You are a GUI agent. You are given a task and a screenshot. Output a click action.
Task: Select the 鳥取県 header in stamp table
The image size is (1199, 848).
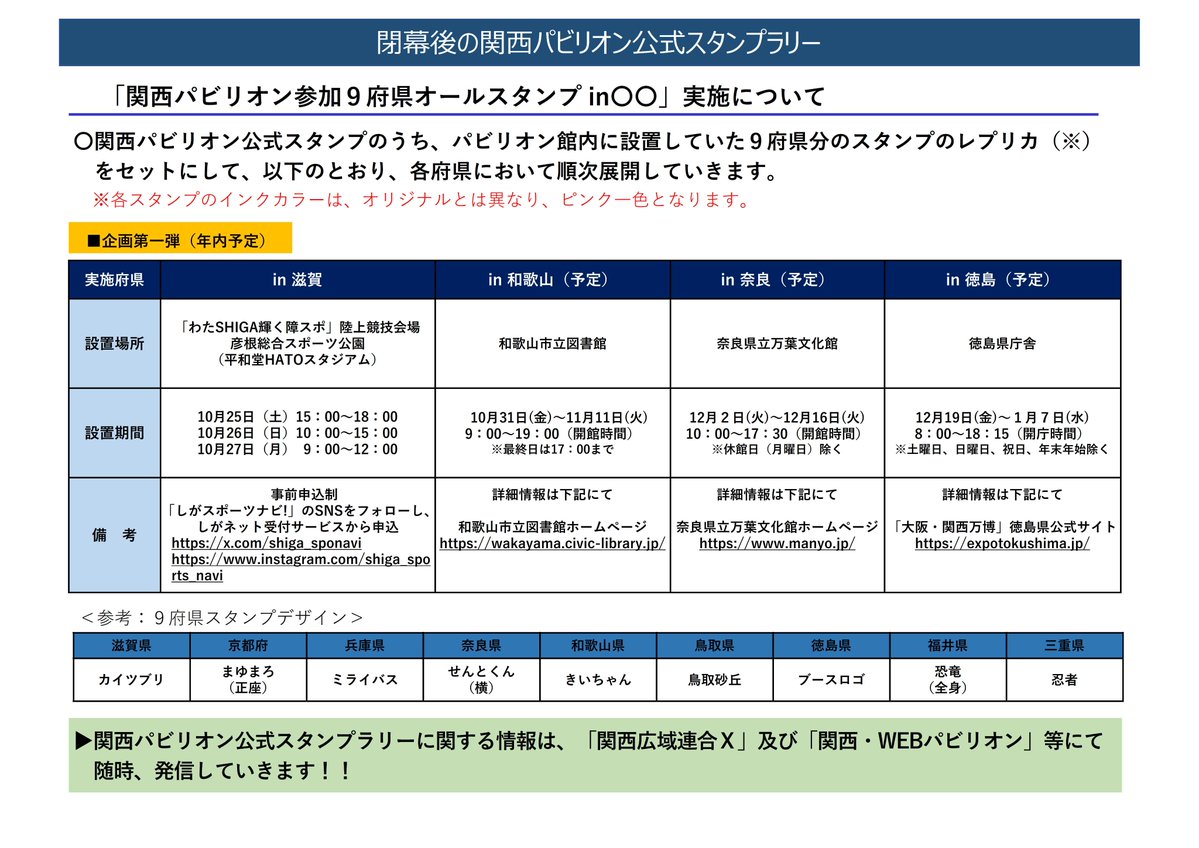click(715, 645)
